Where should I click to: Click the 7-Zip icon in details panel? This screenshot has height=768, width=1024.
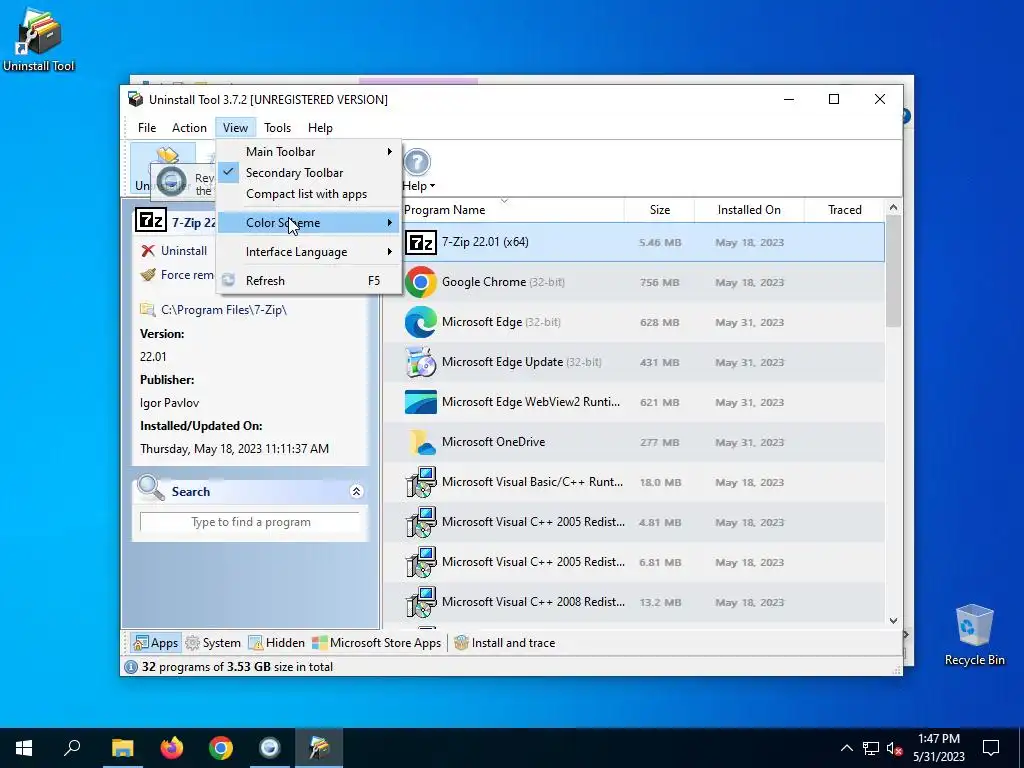pos(151,221)
